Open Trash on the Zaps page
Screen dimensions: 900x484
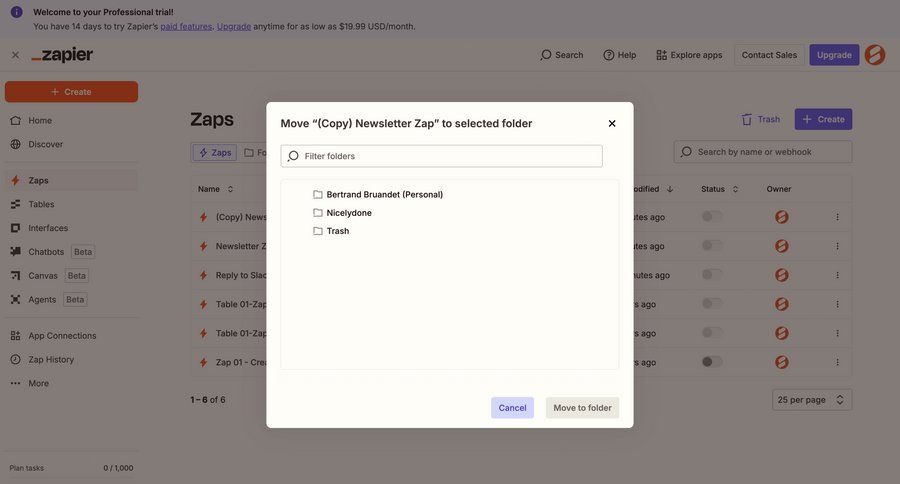point(760,119)
